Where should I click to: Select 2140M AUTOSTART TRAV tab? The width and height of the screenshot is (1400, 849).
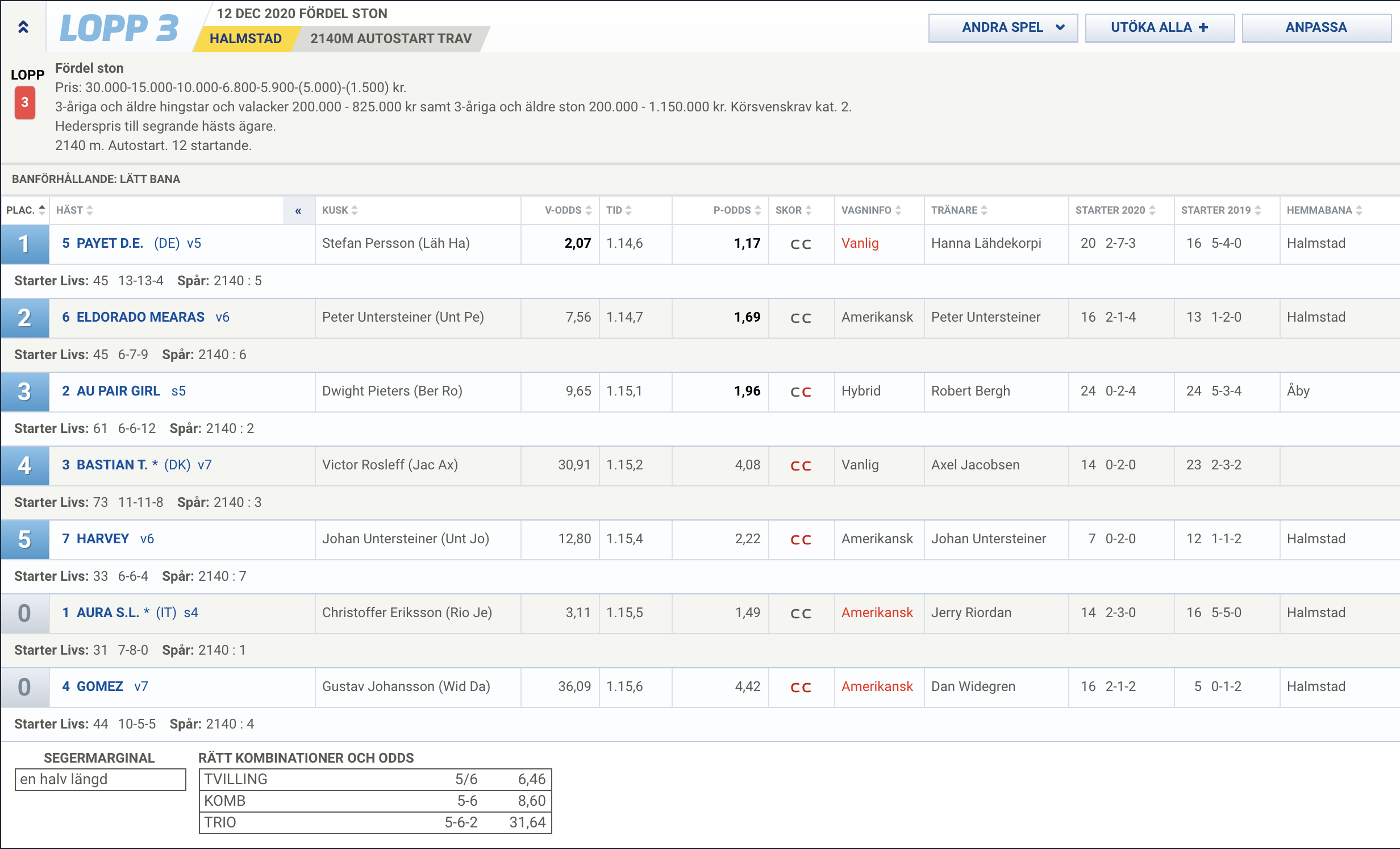point(391,39)
